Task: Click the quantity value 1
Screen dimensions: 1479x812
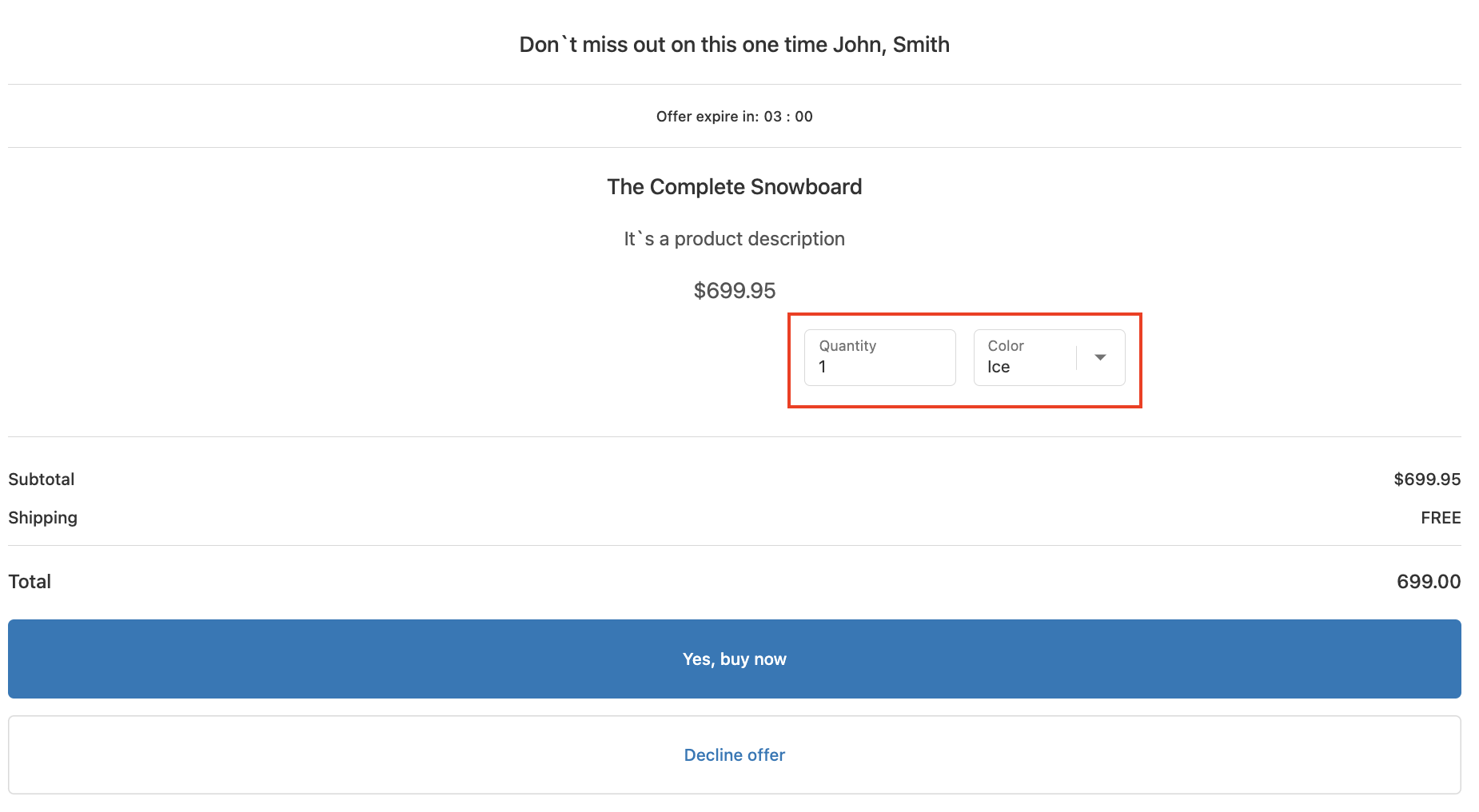Action: point(823,367)
